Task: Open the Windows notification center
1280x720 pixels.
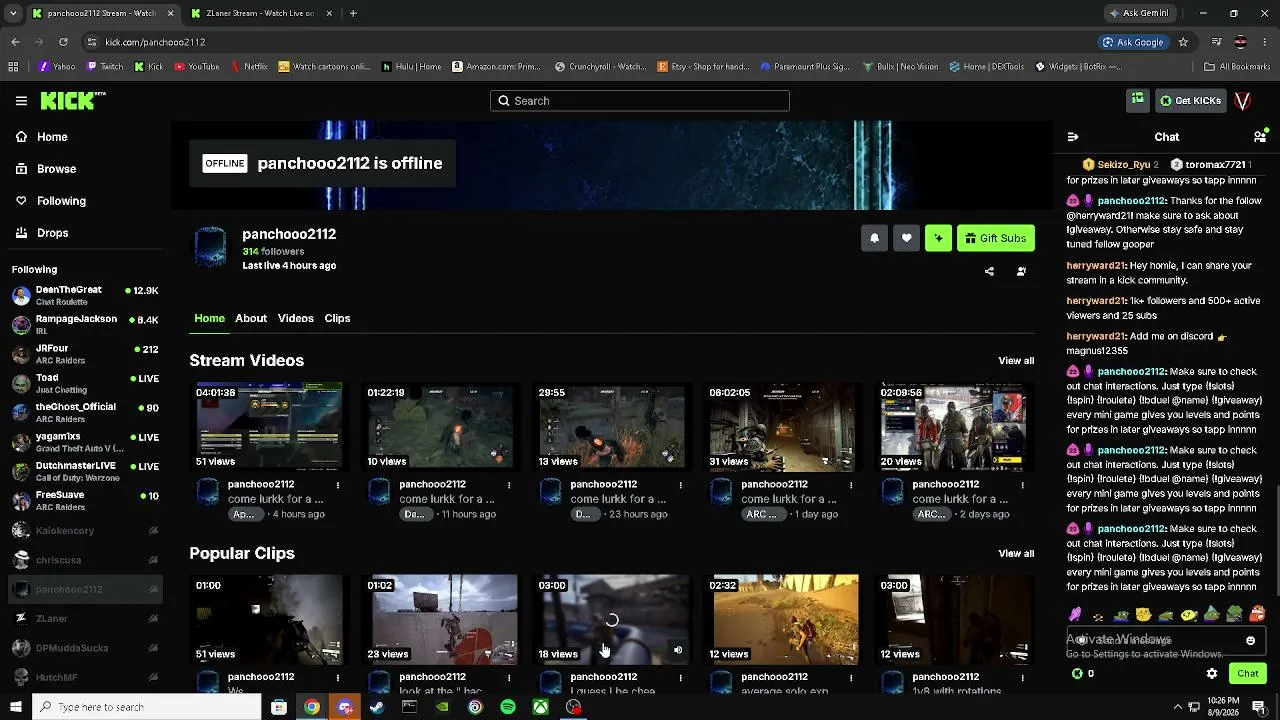Action: point(1259,707)
